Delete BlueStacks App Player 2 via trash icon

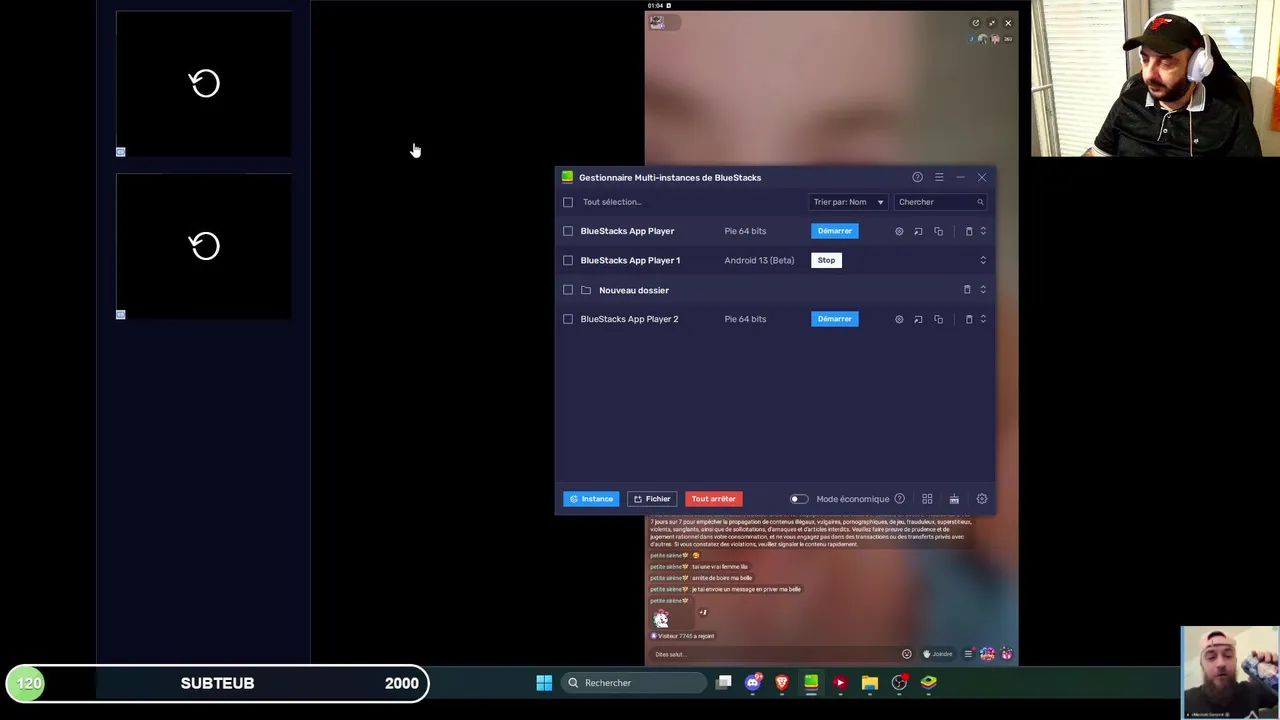pos(968,319)
